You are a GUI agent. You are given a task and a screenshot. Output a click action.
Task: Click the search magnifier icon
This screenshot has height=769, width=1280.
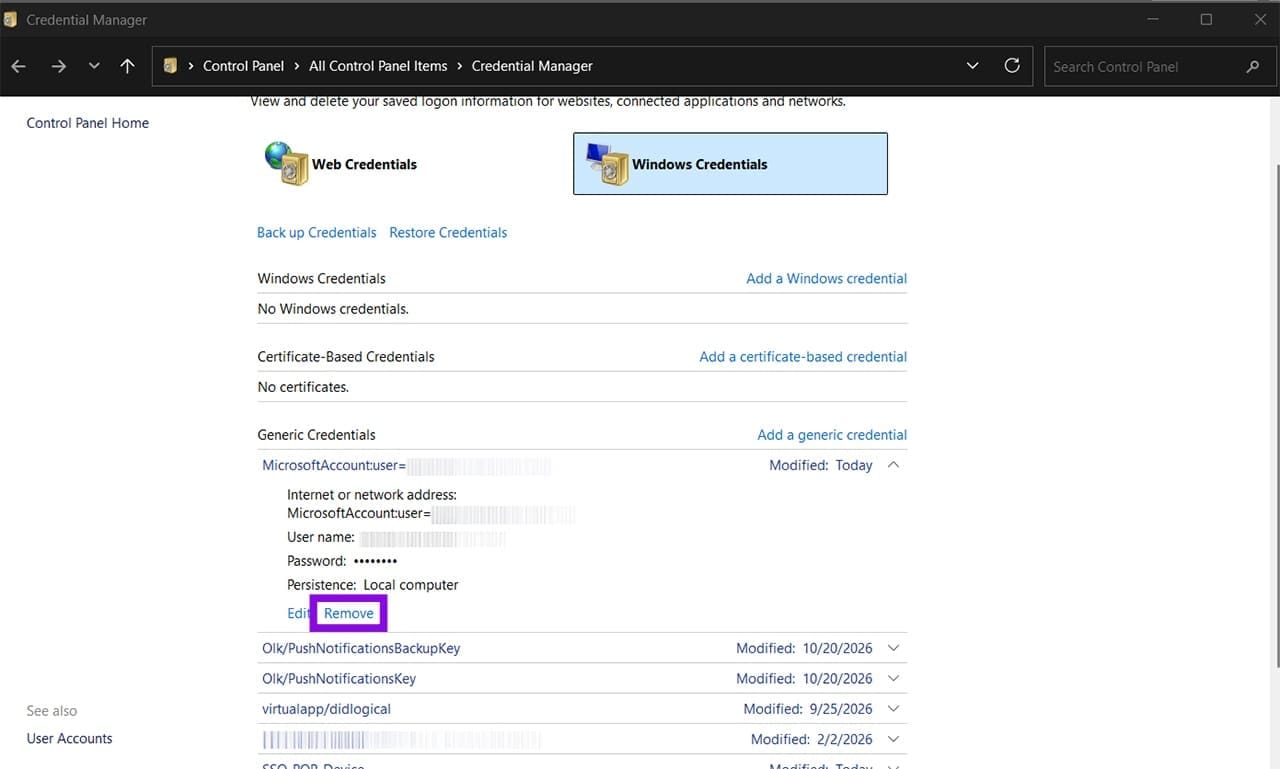tap(1253, 67)
